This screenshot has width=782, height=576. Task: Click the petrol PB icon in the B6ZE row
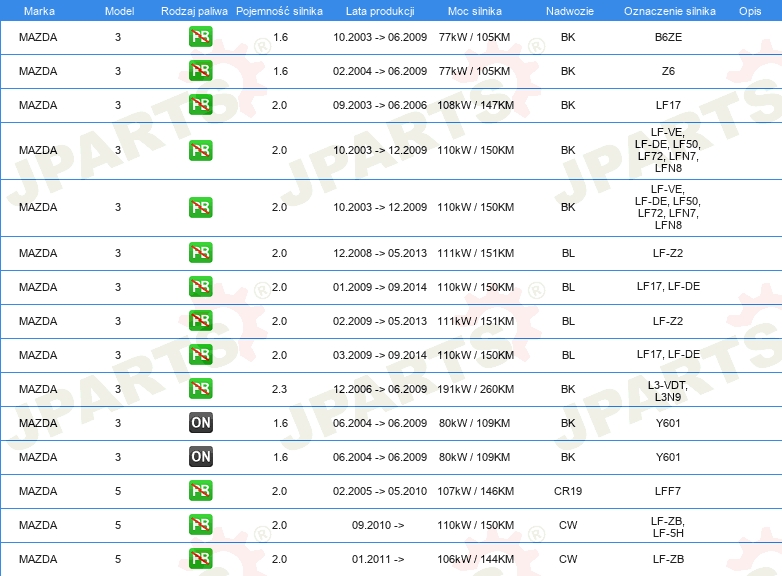tap(200, 38)
